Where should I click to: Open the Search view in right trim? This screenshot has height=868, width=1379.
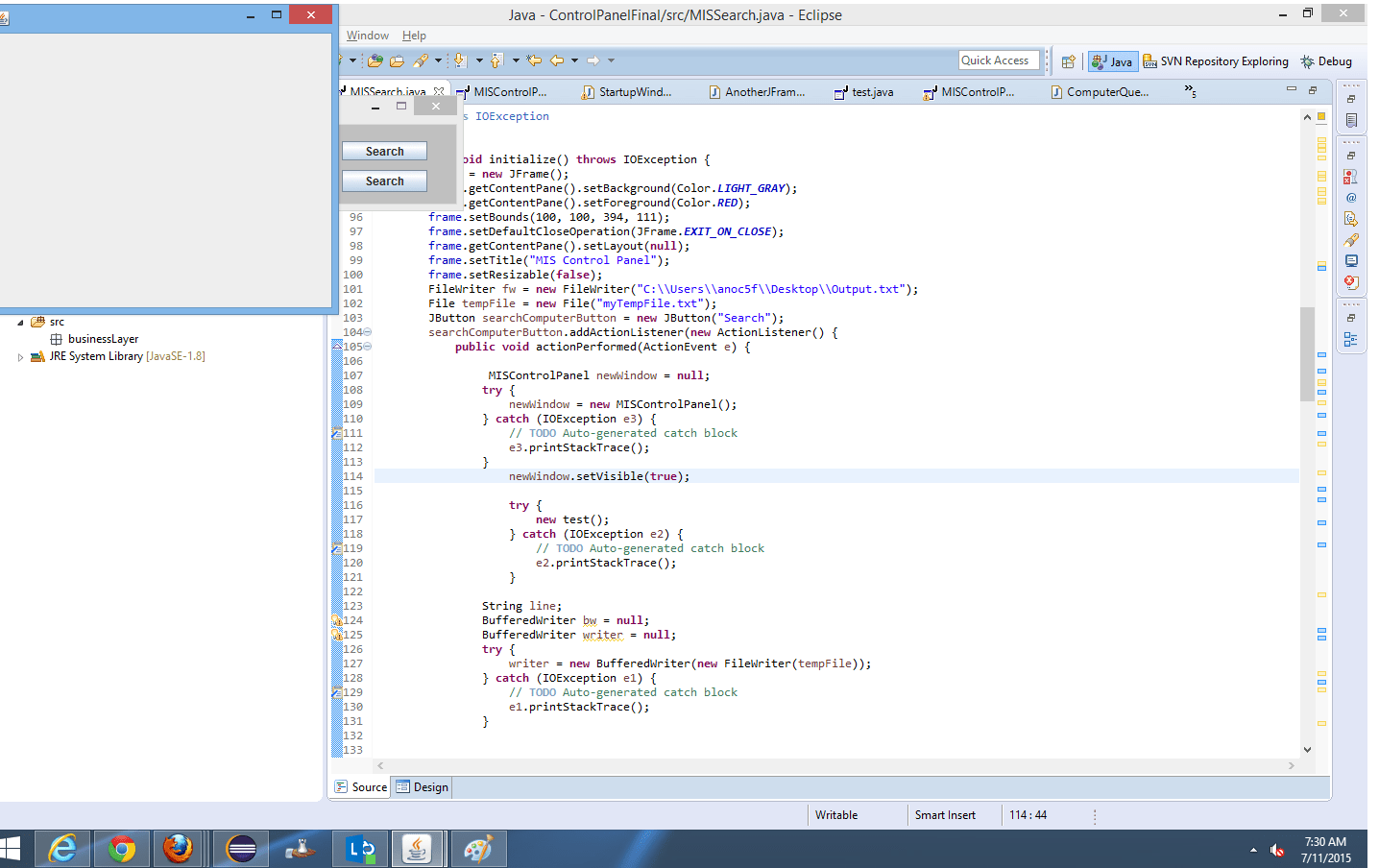pos(1351,240)
